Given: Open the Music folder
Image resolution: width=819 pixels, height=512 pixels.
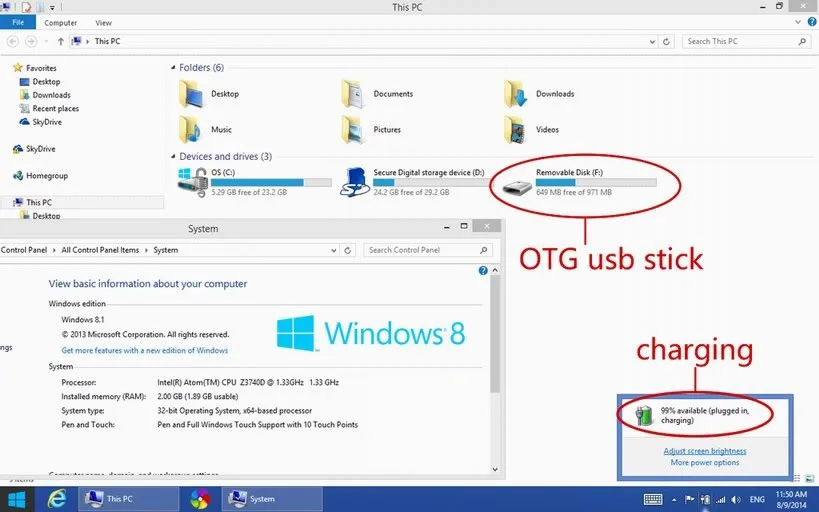Looking at the screenshot, I should click(x=205, y=130).
